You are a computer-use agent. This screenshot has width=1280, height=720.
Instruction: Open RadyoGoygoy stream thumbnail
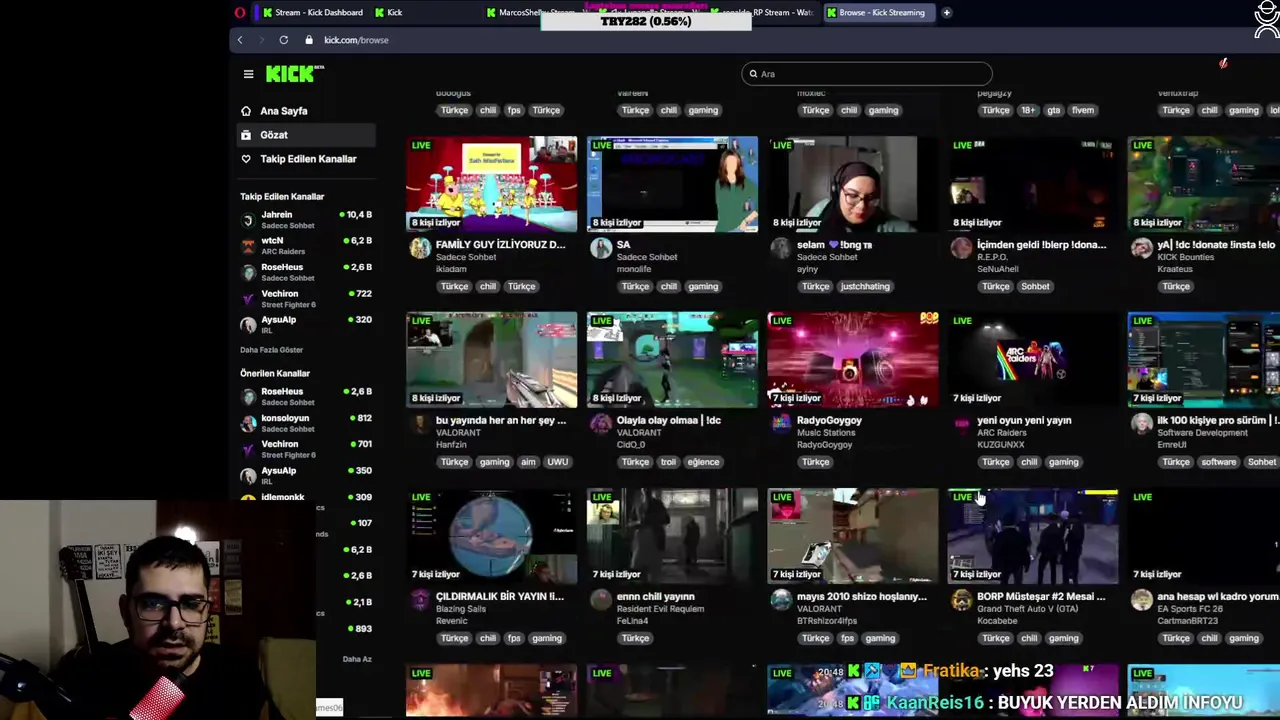tap(852, 360)
